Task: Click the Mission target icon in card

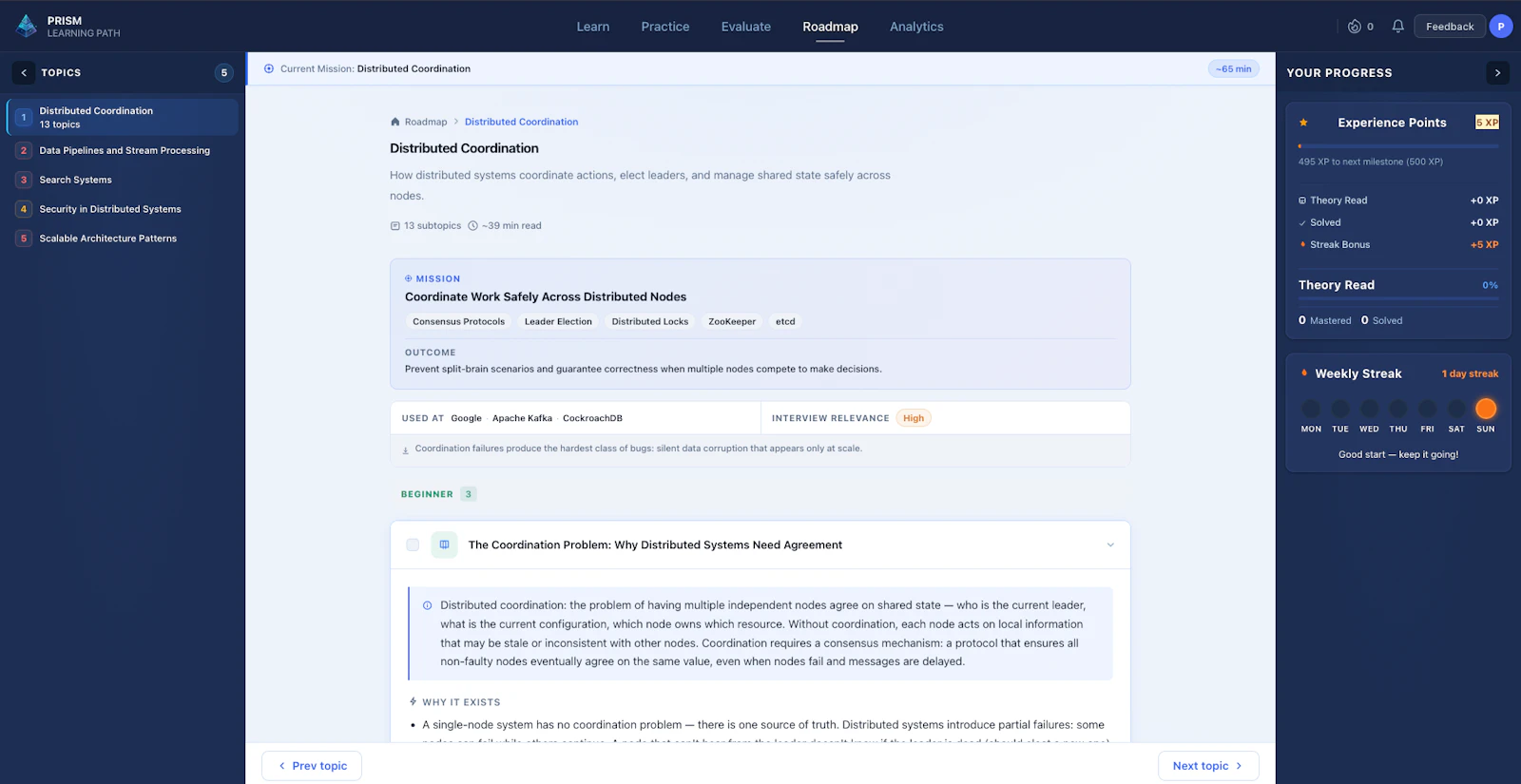Action: pos(409,278)
